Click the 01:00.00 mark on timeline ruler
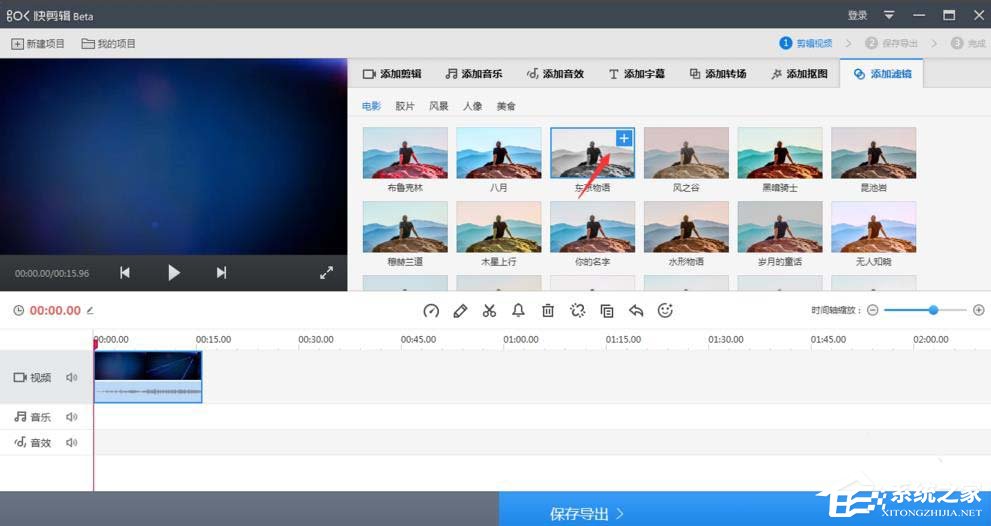Image resolution: width=991 pixels, height=526 pixels. [x=521, y=339]
